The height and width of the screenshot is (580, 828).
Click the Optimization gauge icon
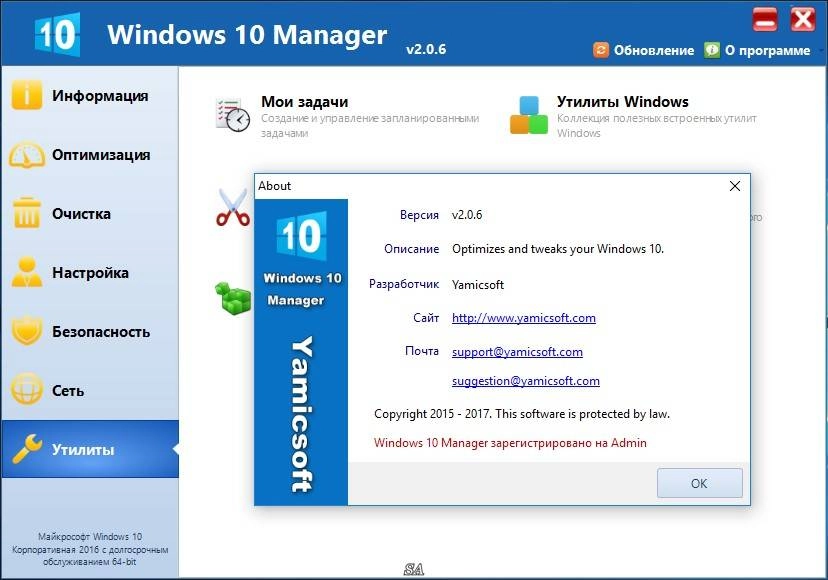[x=26, y=155]
